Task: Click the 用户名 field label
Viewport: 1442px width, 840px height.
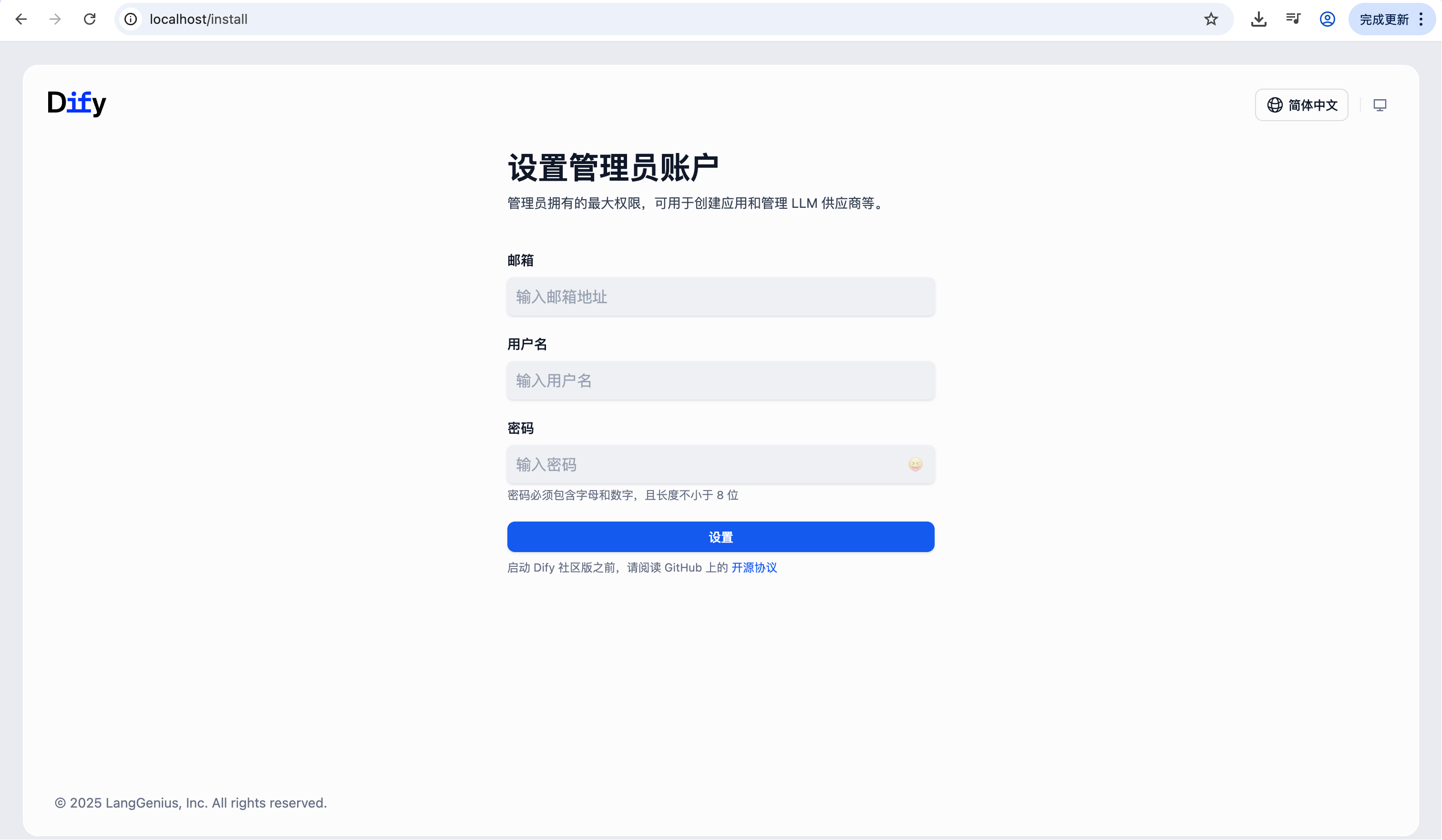Action: (527, 344)
